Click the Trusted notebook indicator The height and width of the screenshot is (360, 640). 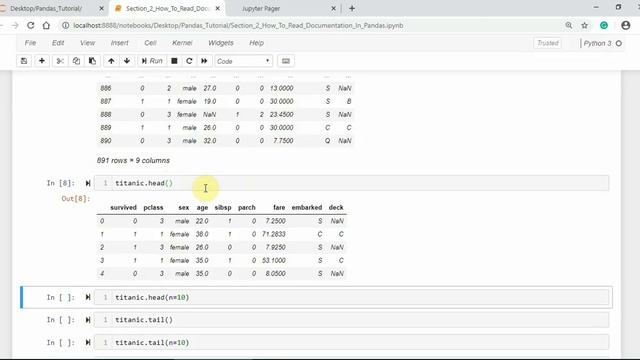(548, 43)
